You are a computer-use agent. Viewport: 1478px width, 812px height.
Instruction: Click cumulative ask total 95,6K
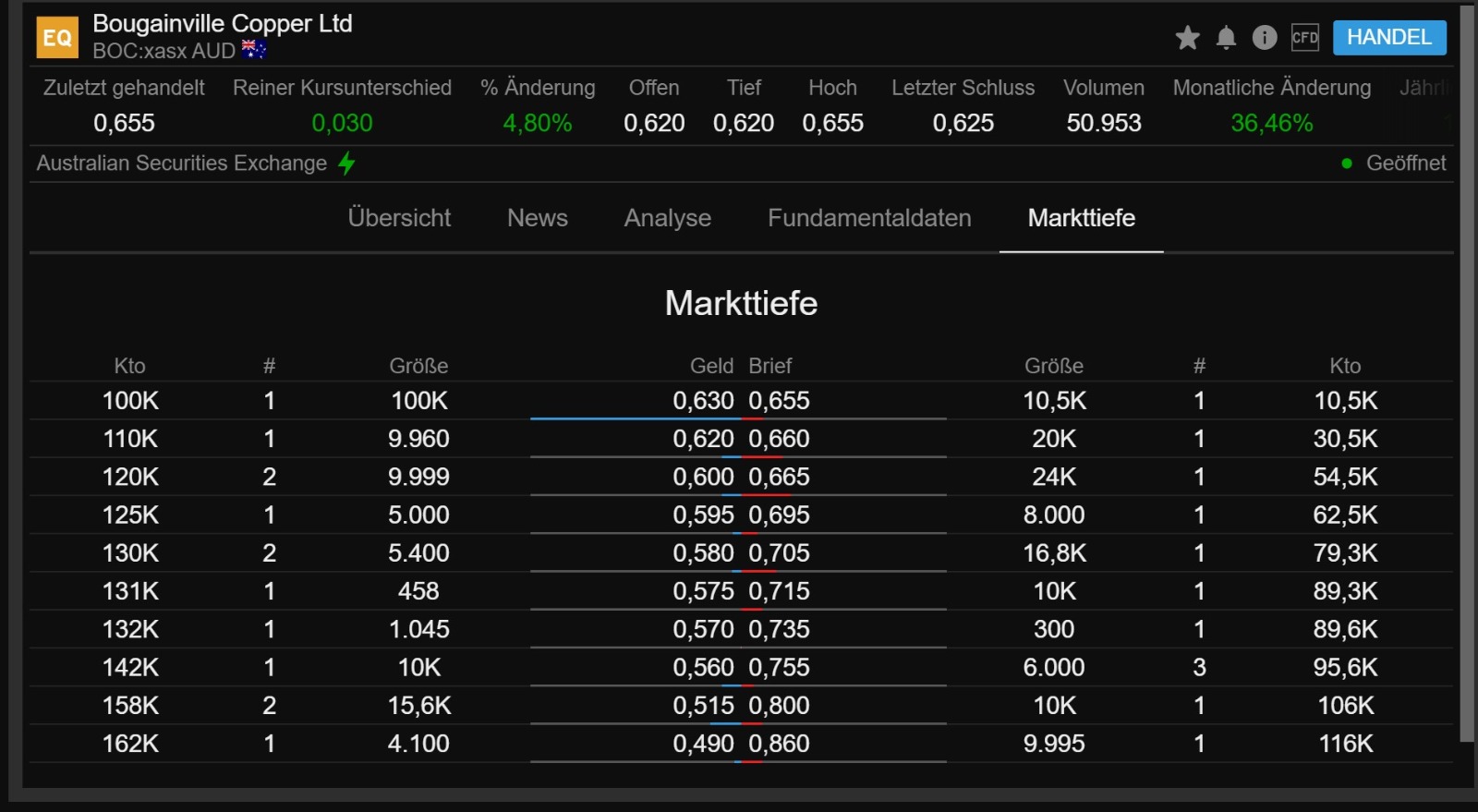pos(1346,667)
